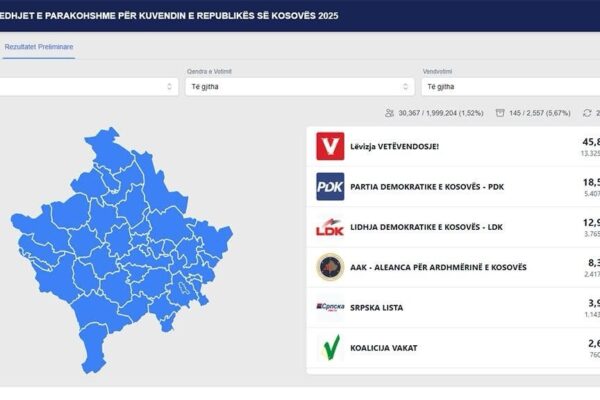Click the Srpska Lista logo
Screen dimensions: 600x400
tap(330, 307)
